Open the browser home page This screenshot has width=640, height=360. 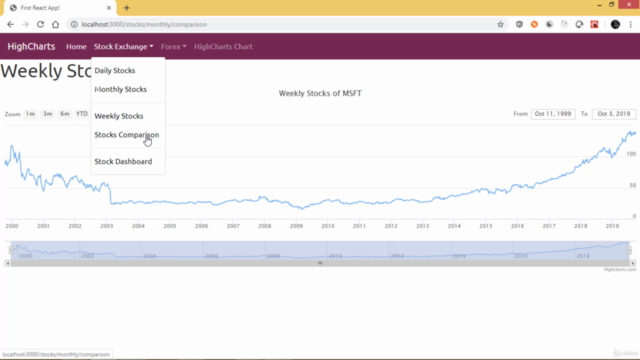(56, 24)
